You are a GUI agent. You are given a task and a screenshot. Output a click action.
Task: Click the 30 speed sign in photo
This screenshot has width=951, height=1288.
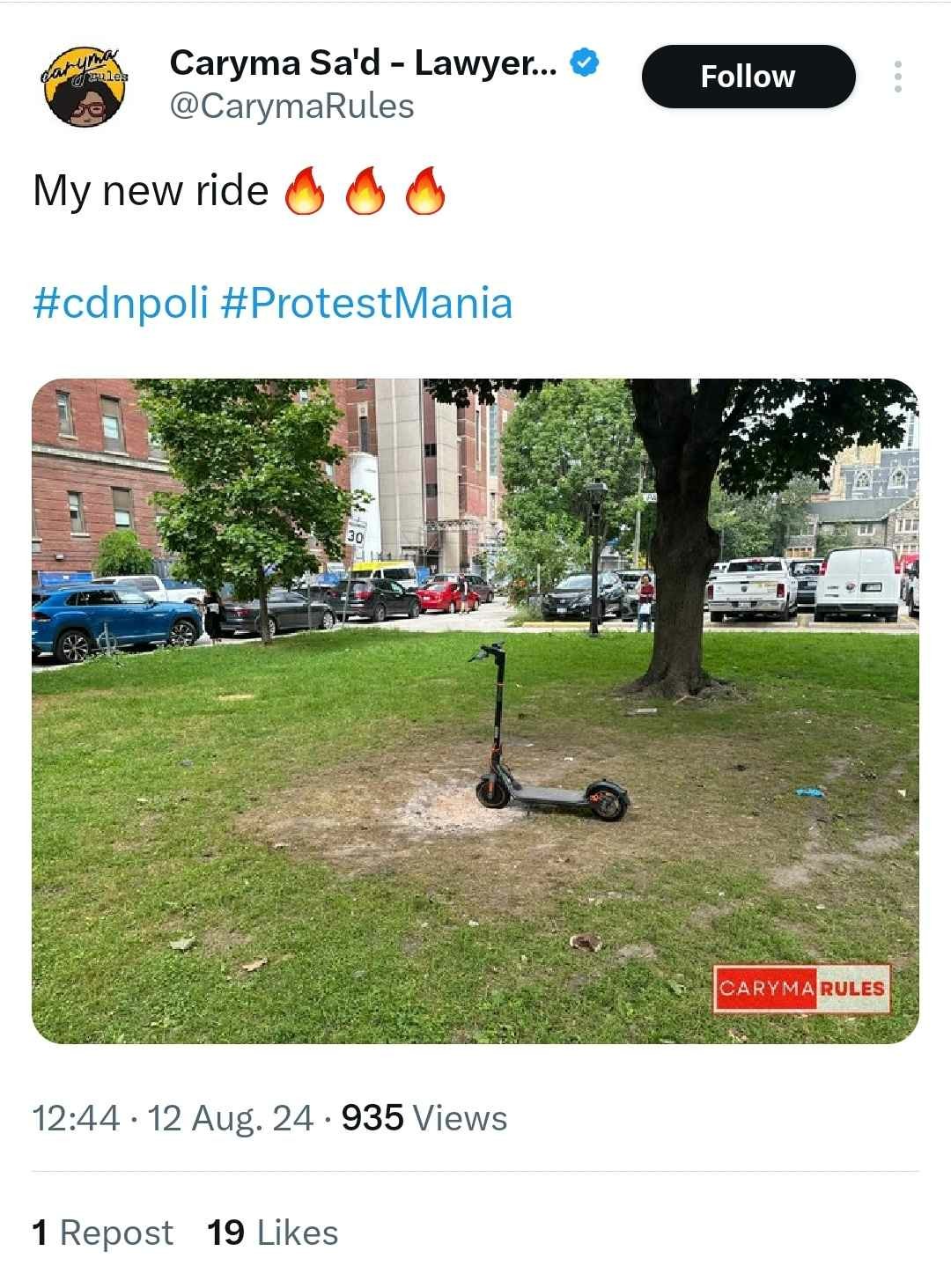coord(355,535)
